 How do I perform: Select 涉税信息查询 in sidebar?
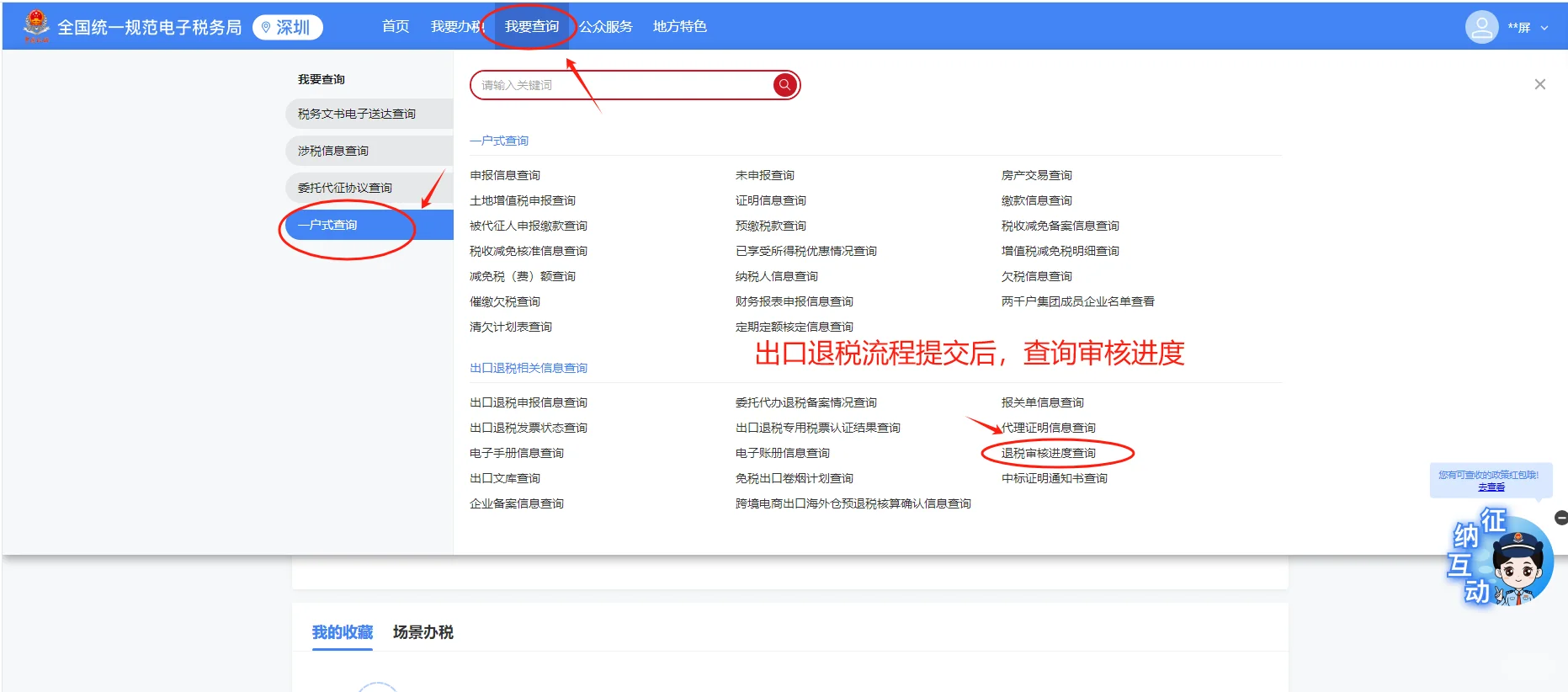(369, 151)
